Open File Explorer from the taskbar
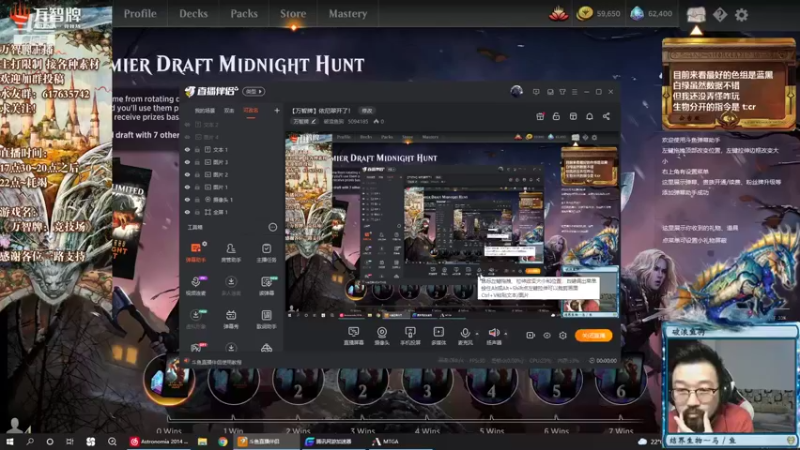Screen dimensions: 800x450 point(203,441)
